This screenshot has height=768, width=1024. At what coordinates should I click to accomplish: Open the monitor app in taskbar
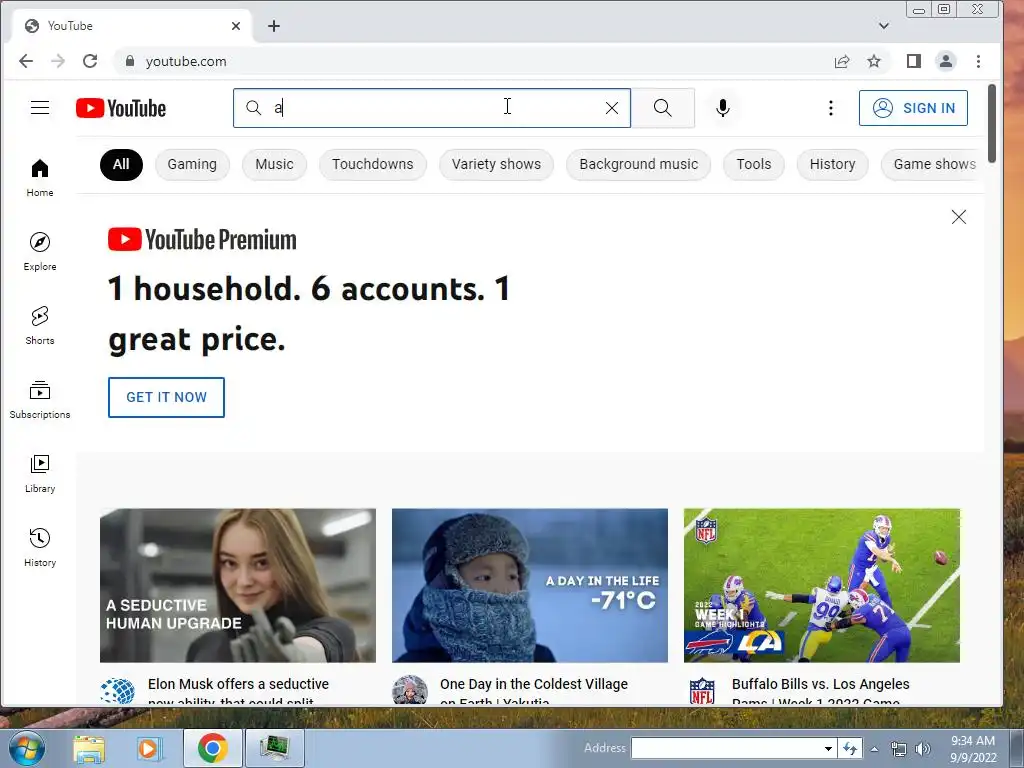tap(274, 748)
